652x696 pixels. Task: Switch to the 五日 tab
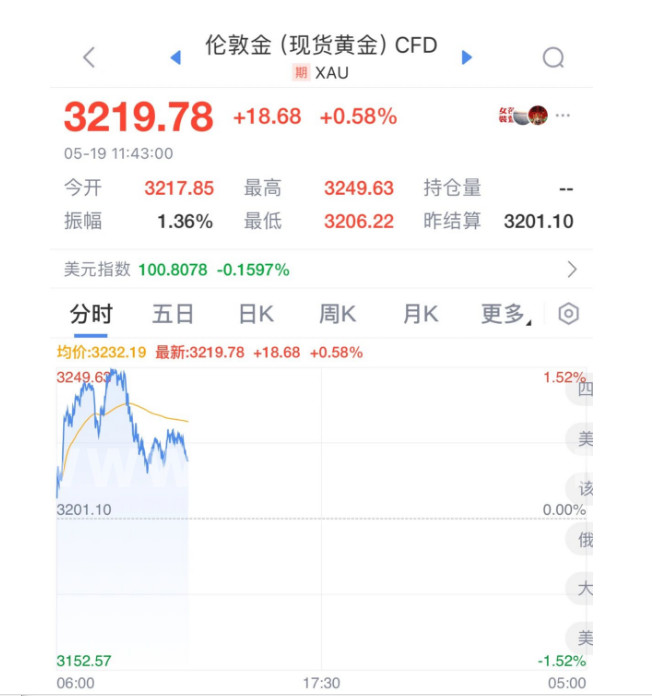[173, 314]
